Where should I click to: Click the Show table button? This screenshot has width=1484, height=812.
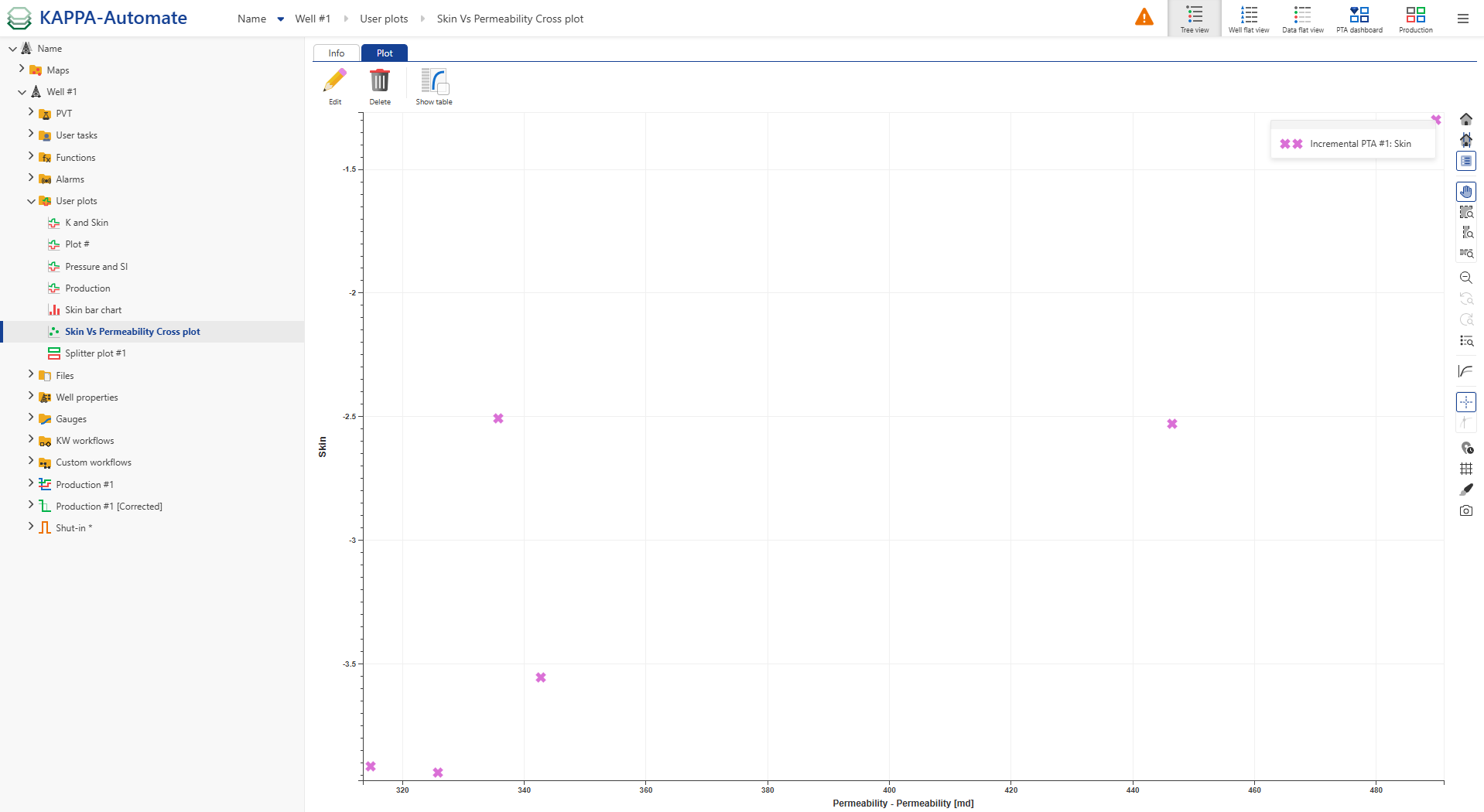434,85
